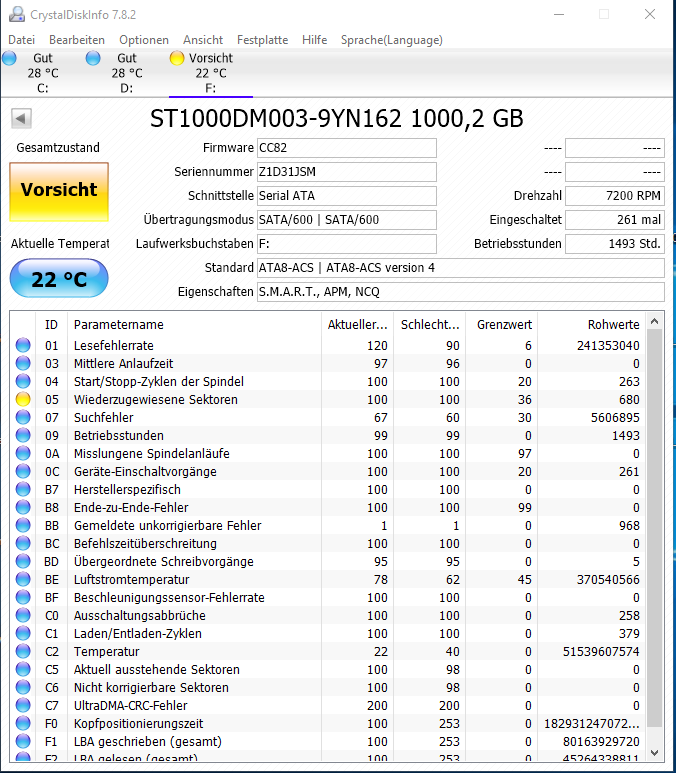Click the ST1000DM003-9YN162 disk model title
Image resolution: width=676 pixels, height=773 pixels.
pyautogui.click(x=336, y=118)
